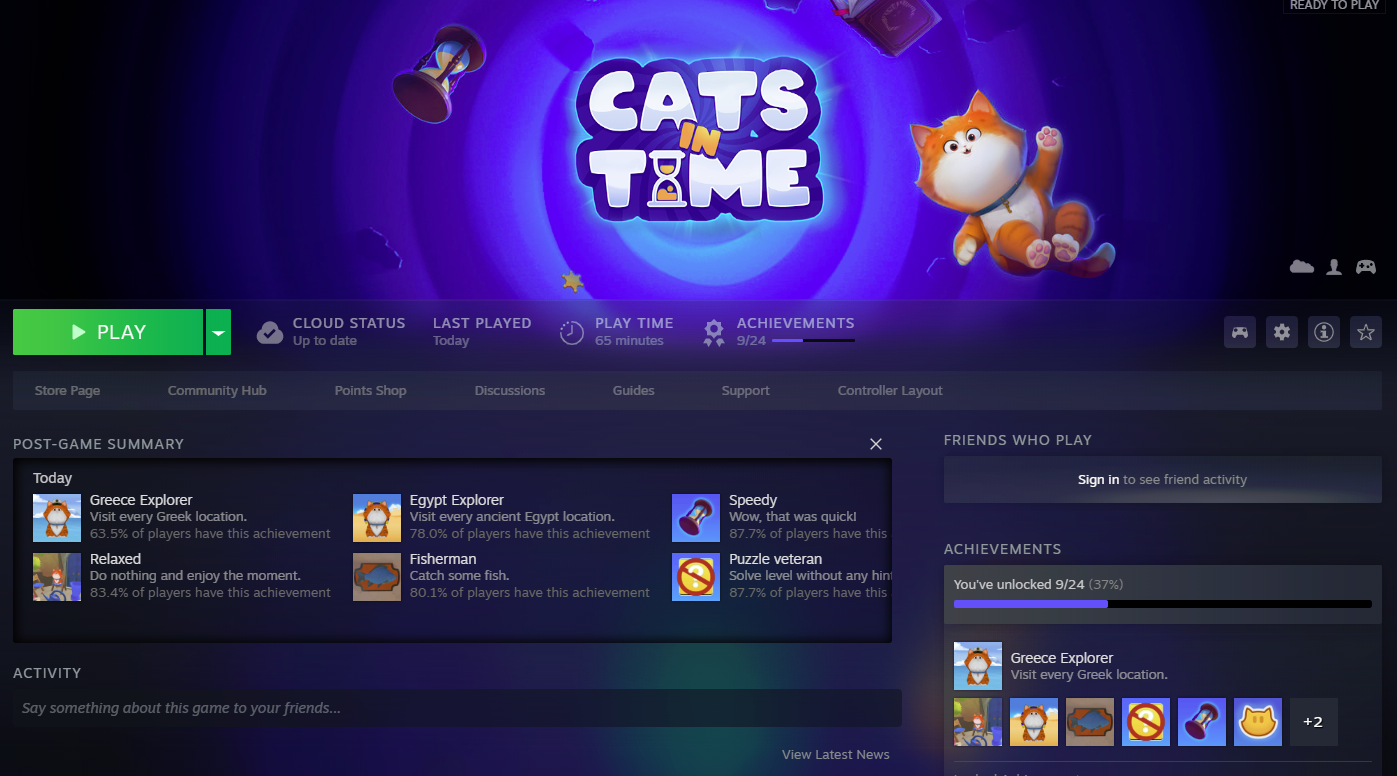Click "Do nothing and enjoy the moment." description

click(195, 576)
